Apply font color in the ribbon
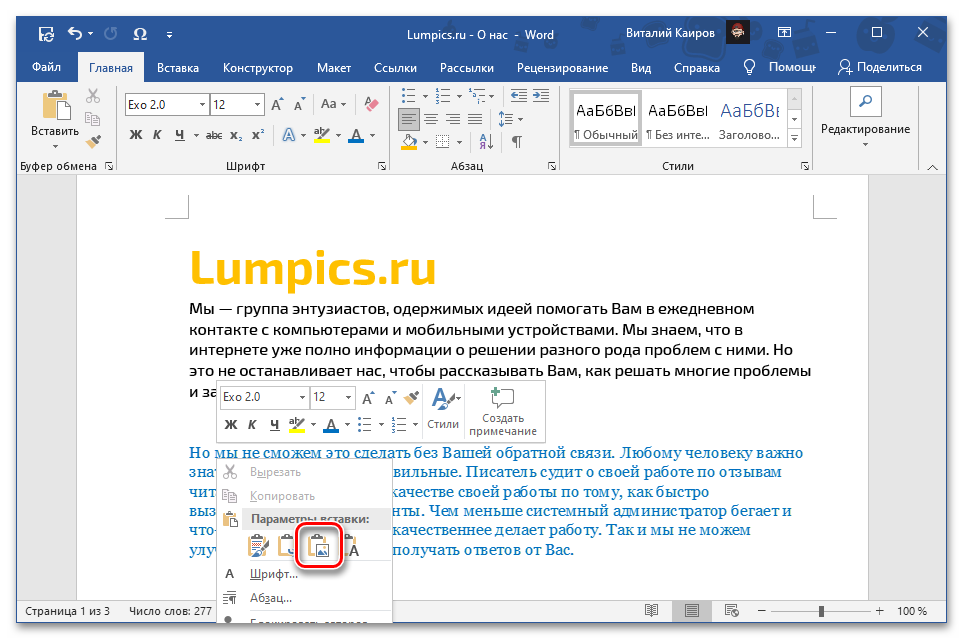 356,135
